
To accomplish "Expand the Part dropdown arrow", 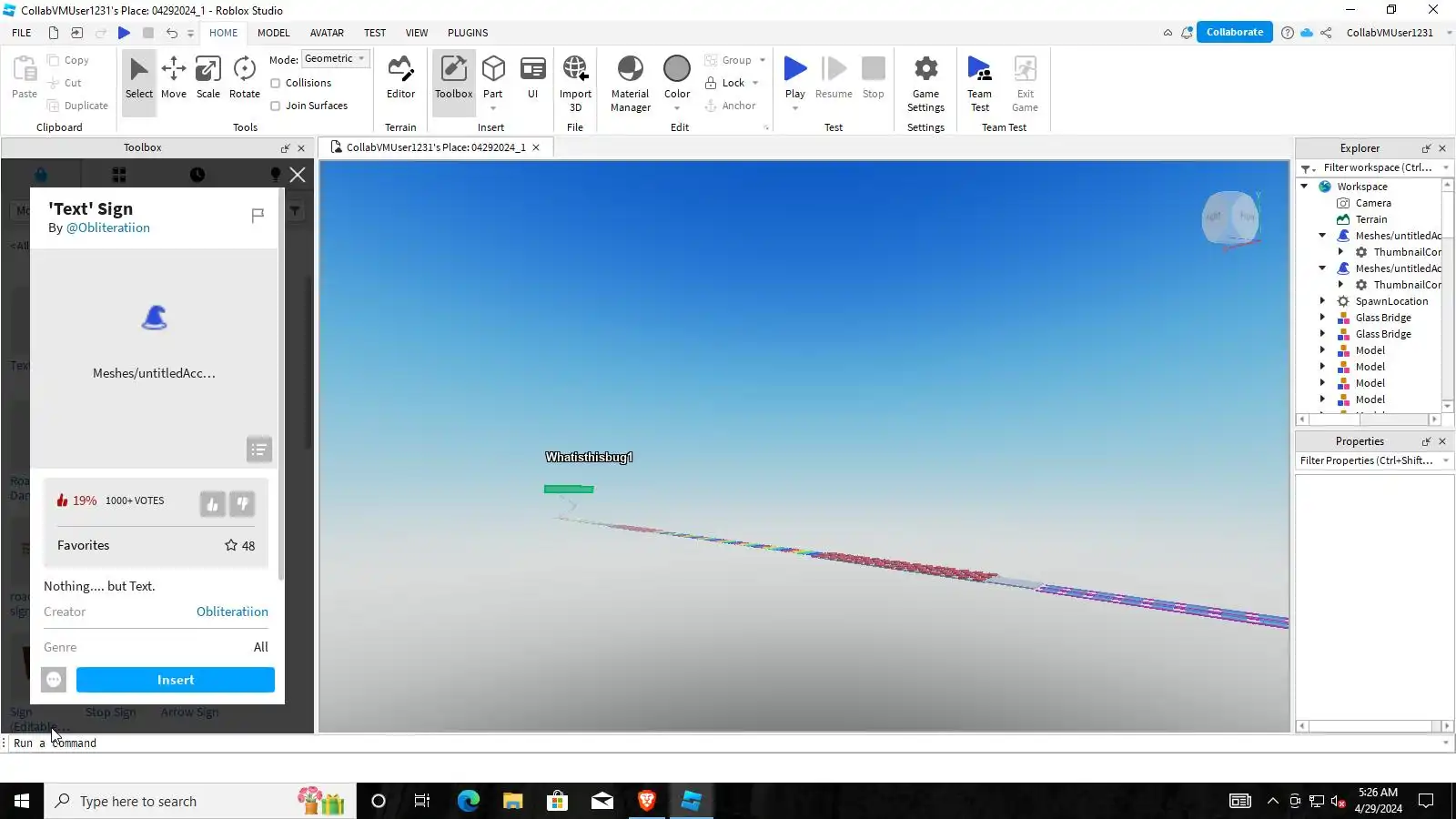I will click(493, 108).
